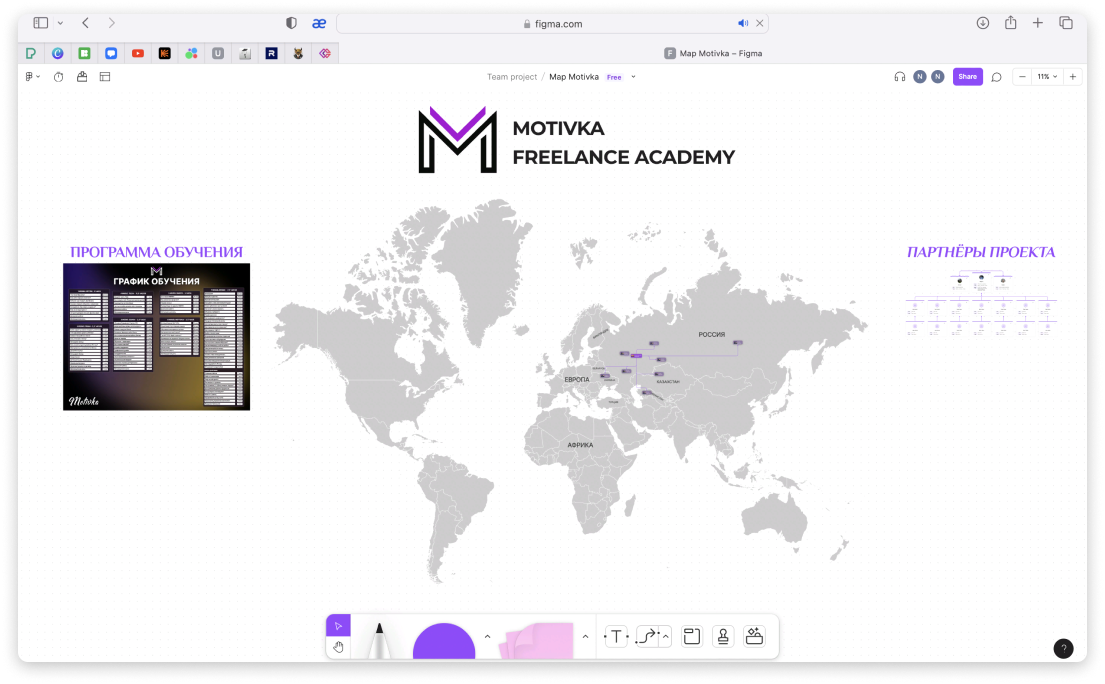Stop loading page with X
The height and width of the screenshot is (684, 1105).
click(x=760, y=23)
